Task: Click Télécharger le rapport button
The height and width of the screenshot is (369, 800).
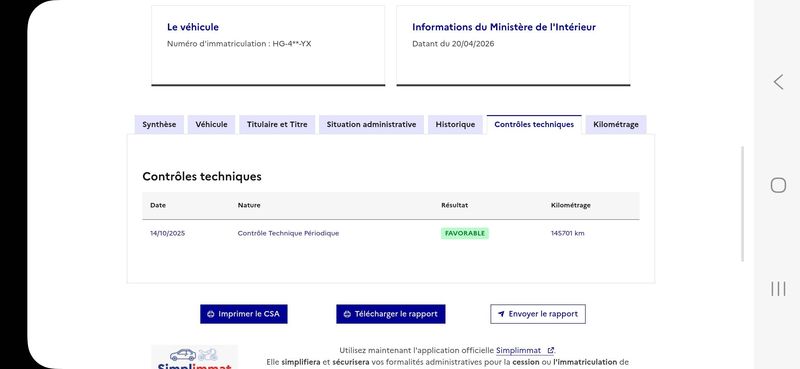Action: pos(391,314)
